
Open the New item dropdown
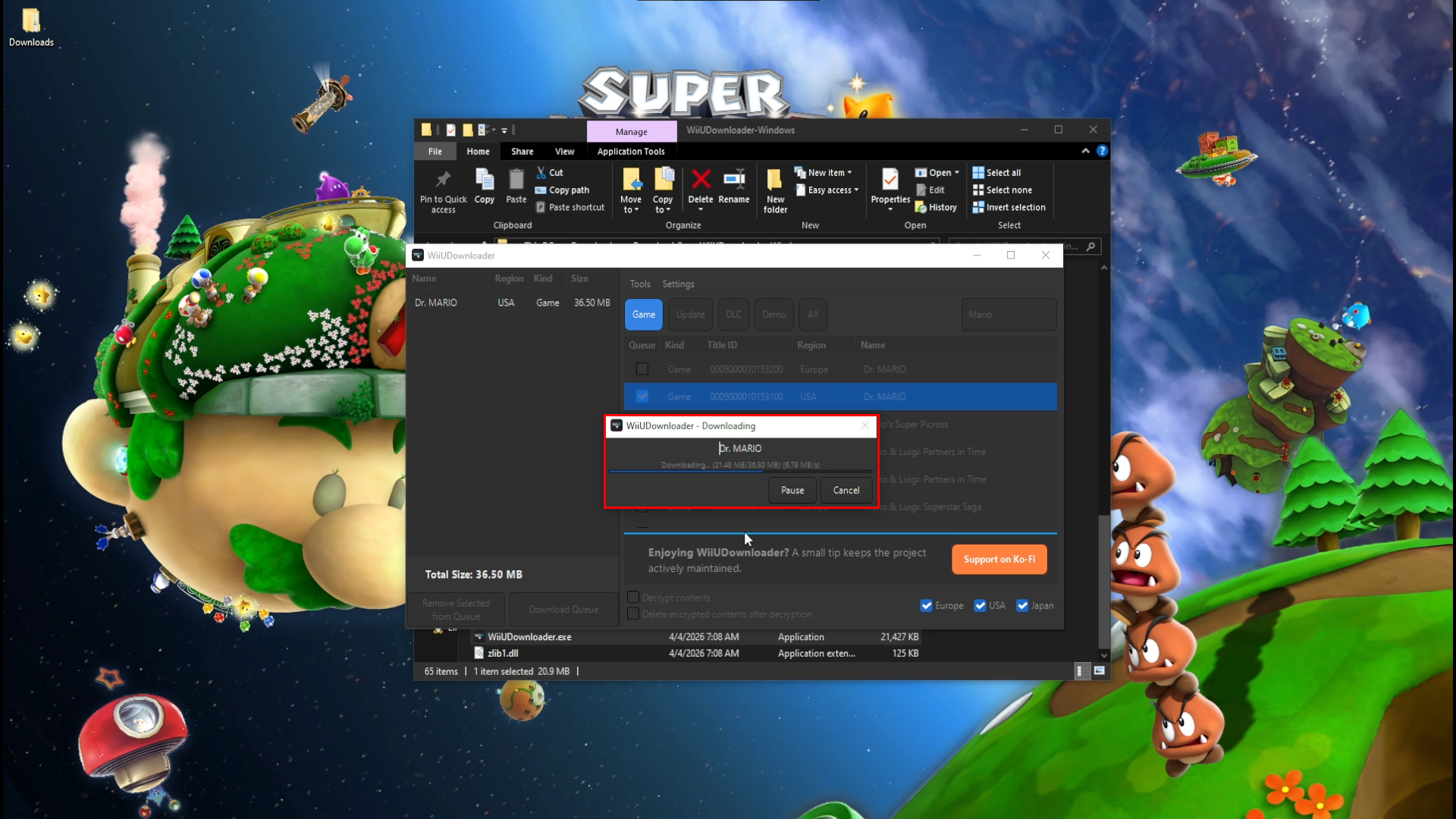(830, 173)
